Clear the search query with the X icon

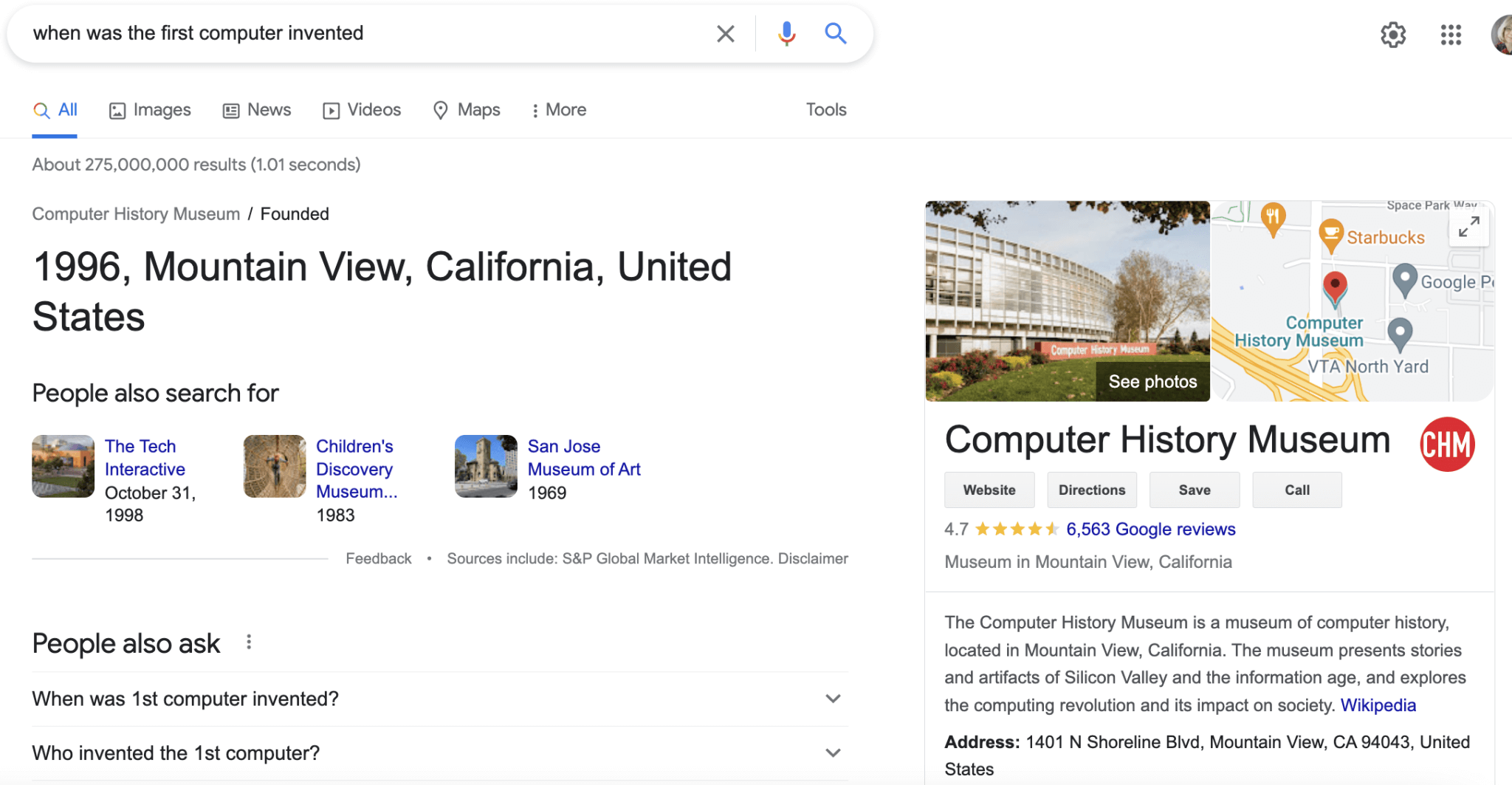725,33
